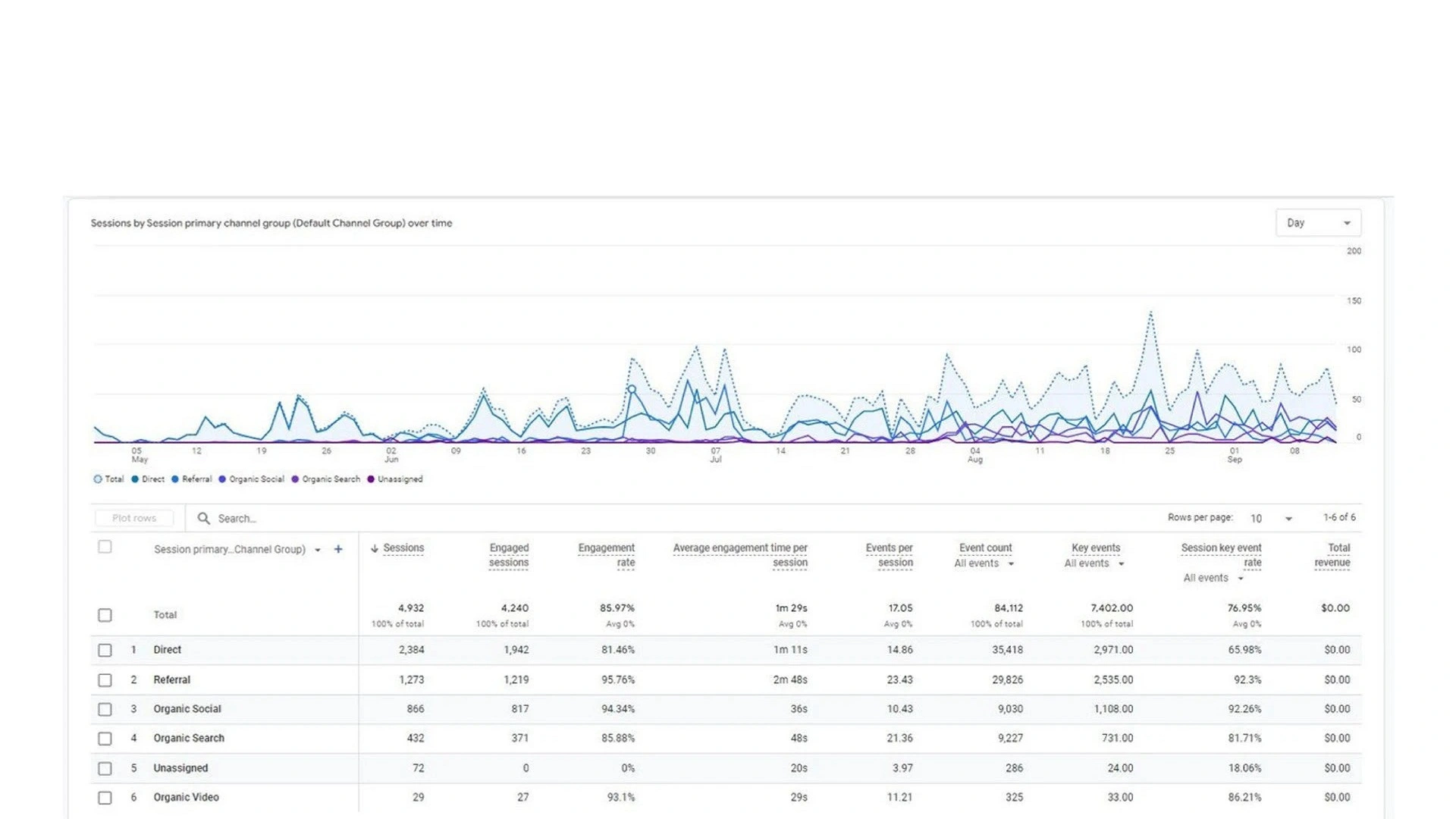
Task: Open Session primary Channel Group dimension menu
Action: 318,550
